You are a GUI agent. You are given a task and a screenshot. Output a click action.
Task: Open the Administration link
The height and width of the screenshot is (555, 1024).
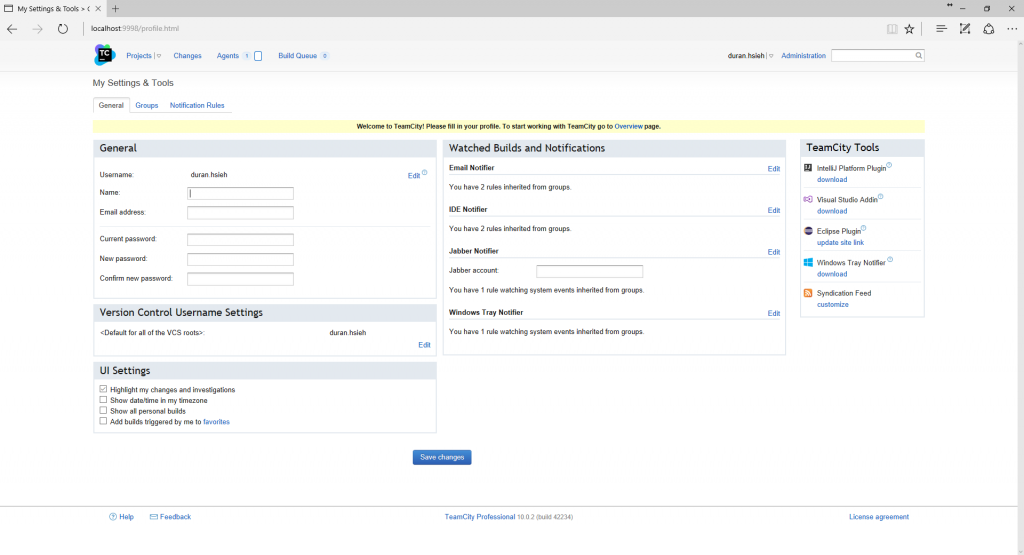pyautogui.click(x=803, y=56)
